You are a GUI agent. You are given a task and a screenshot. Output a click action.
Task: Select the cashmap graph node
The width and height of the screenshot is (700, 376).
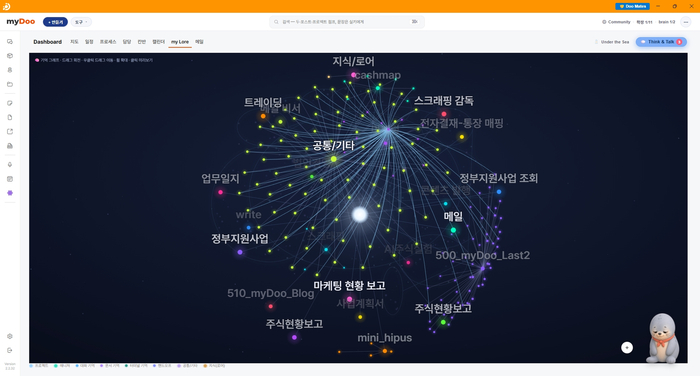378,88
